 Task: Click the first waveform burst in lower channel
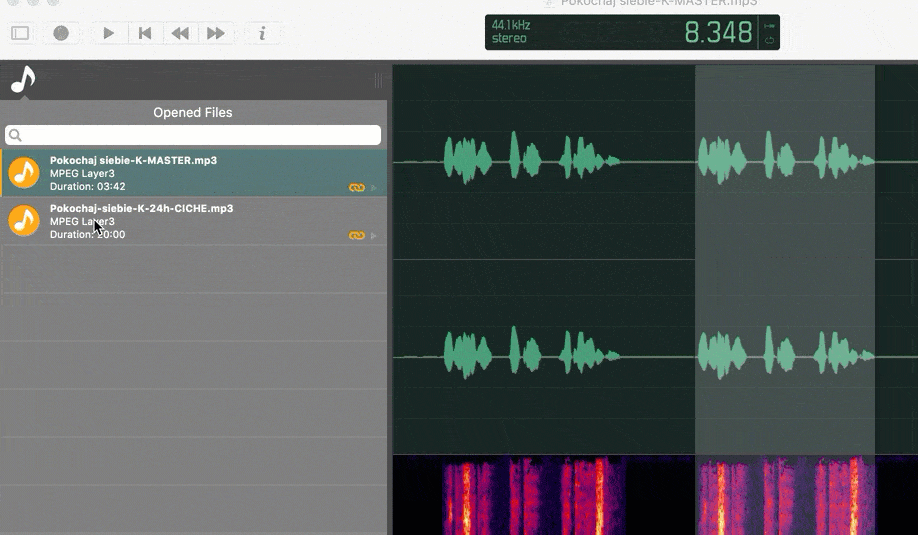coord(467,354)
